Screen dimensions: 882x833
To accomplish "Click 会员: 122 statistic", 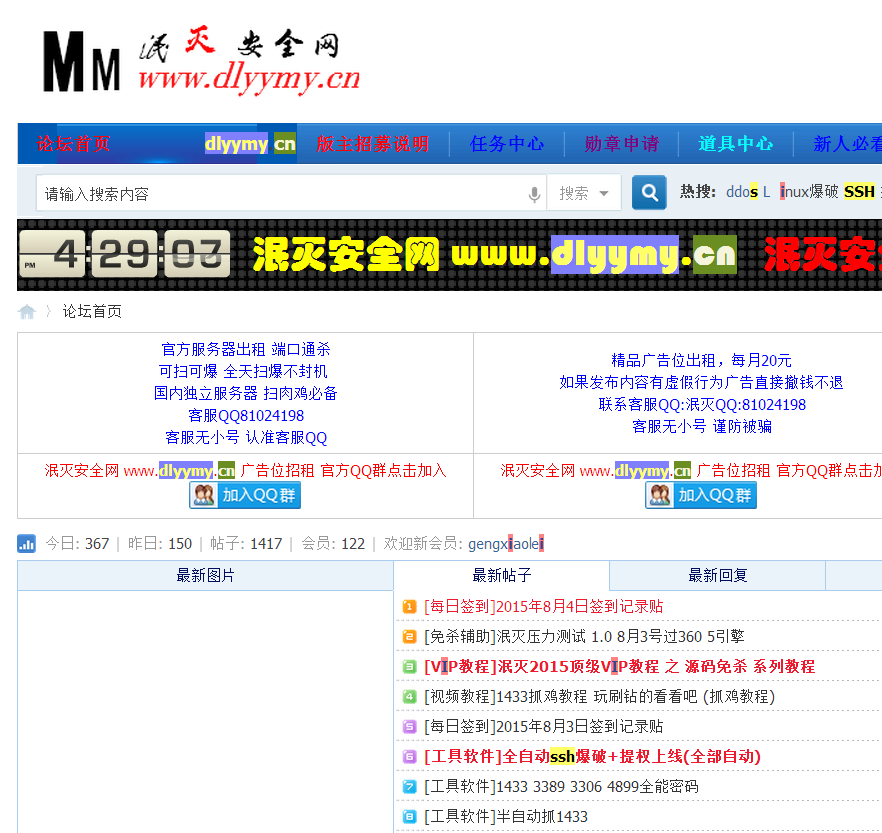I will (x=333, y=543).
